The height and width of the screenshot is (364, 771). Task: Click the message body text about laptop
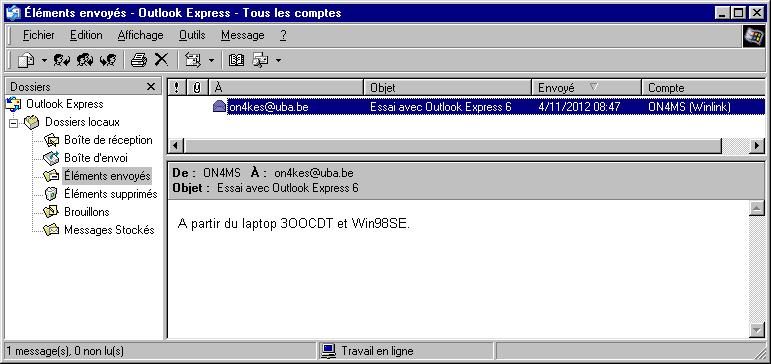[x=294, y=224]
